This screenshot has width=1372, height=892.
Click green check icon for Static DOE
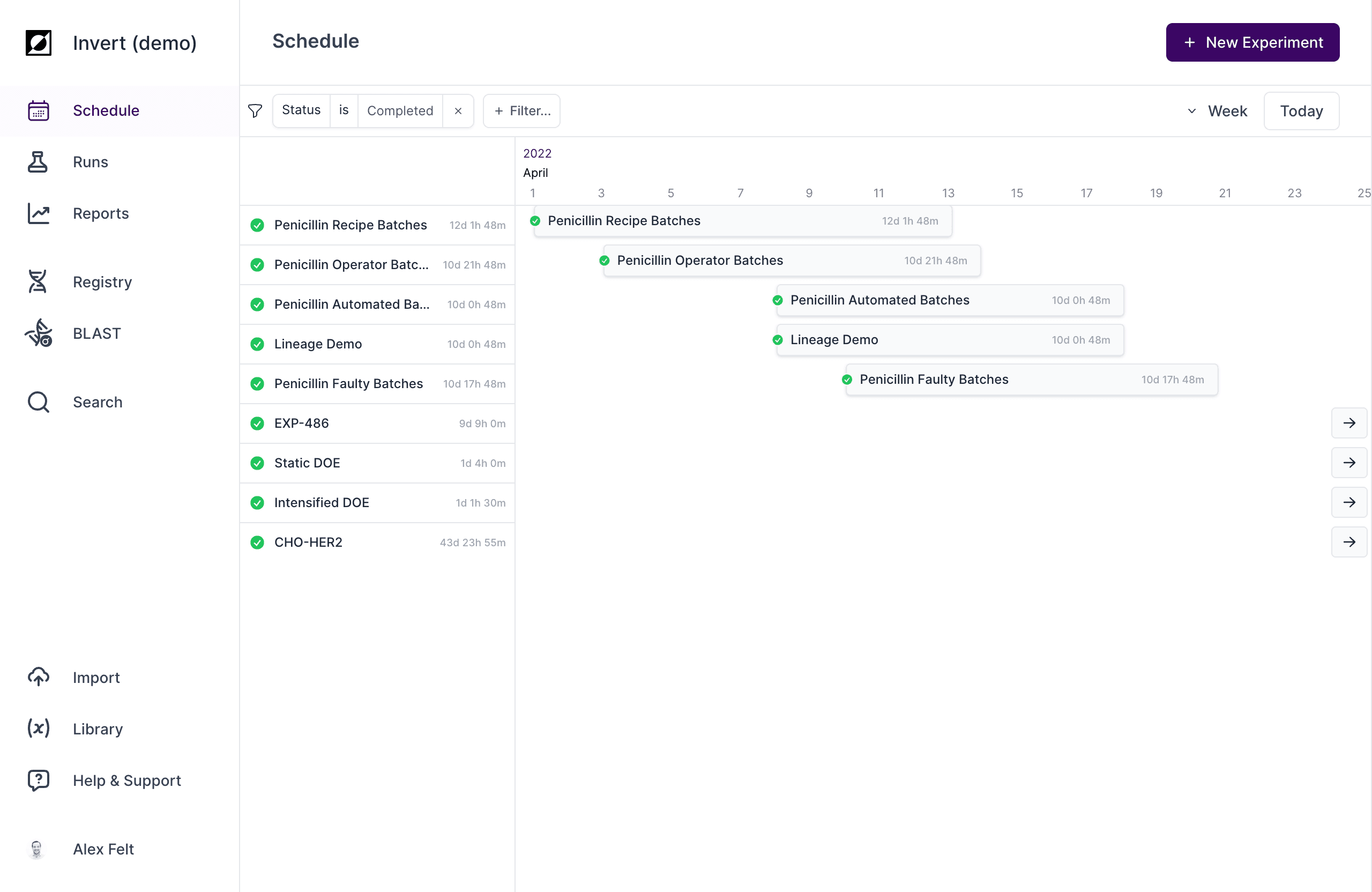point(257,463)
